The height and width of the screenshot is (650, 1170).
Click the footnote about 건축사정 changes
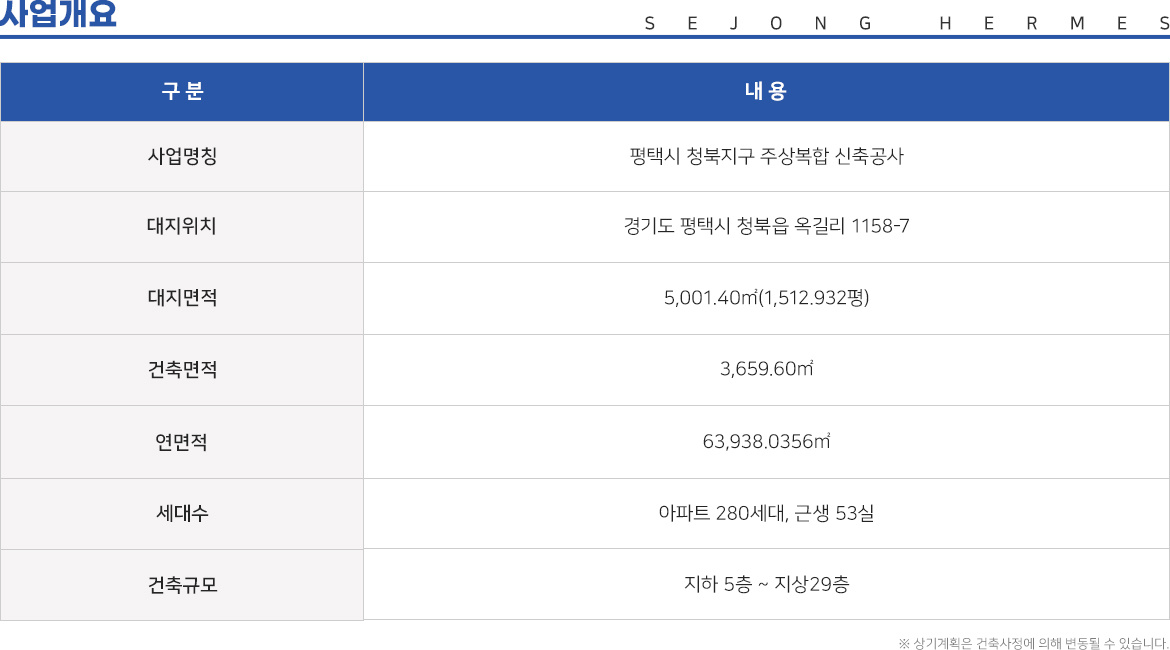pyautogui.click(x=1033, y=643)
